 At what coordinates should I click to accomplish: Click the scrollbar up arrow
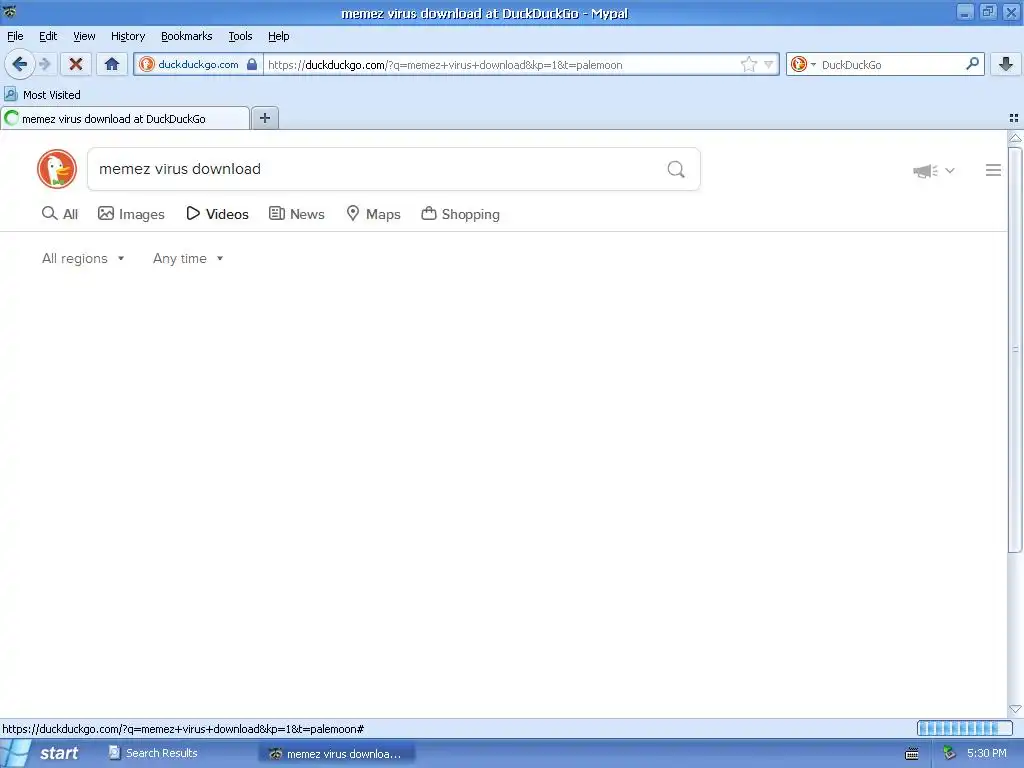pyautogui.click(x=1016, y=138)
